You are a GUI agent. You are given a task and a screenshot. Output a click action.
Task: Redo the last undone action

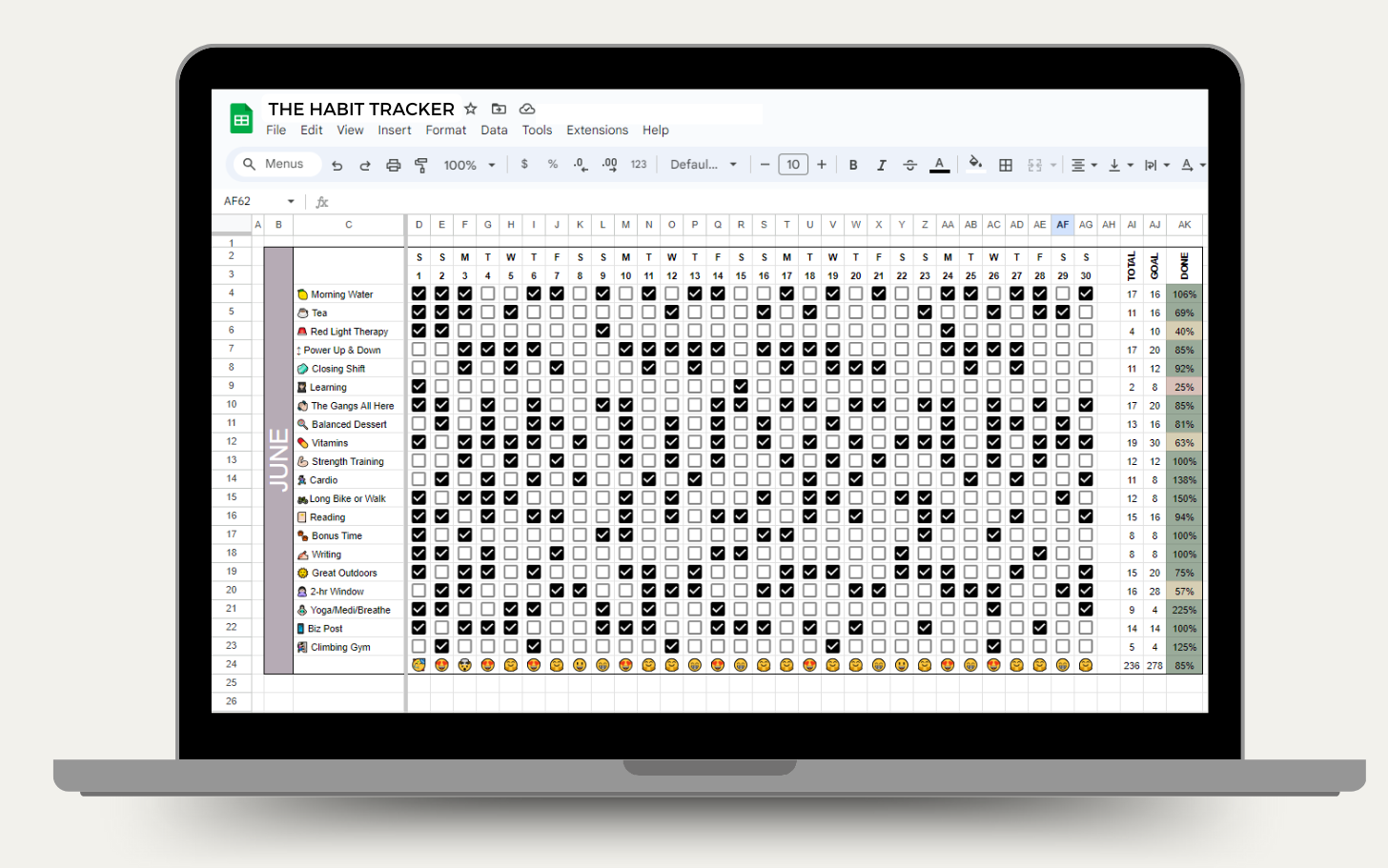365,165
